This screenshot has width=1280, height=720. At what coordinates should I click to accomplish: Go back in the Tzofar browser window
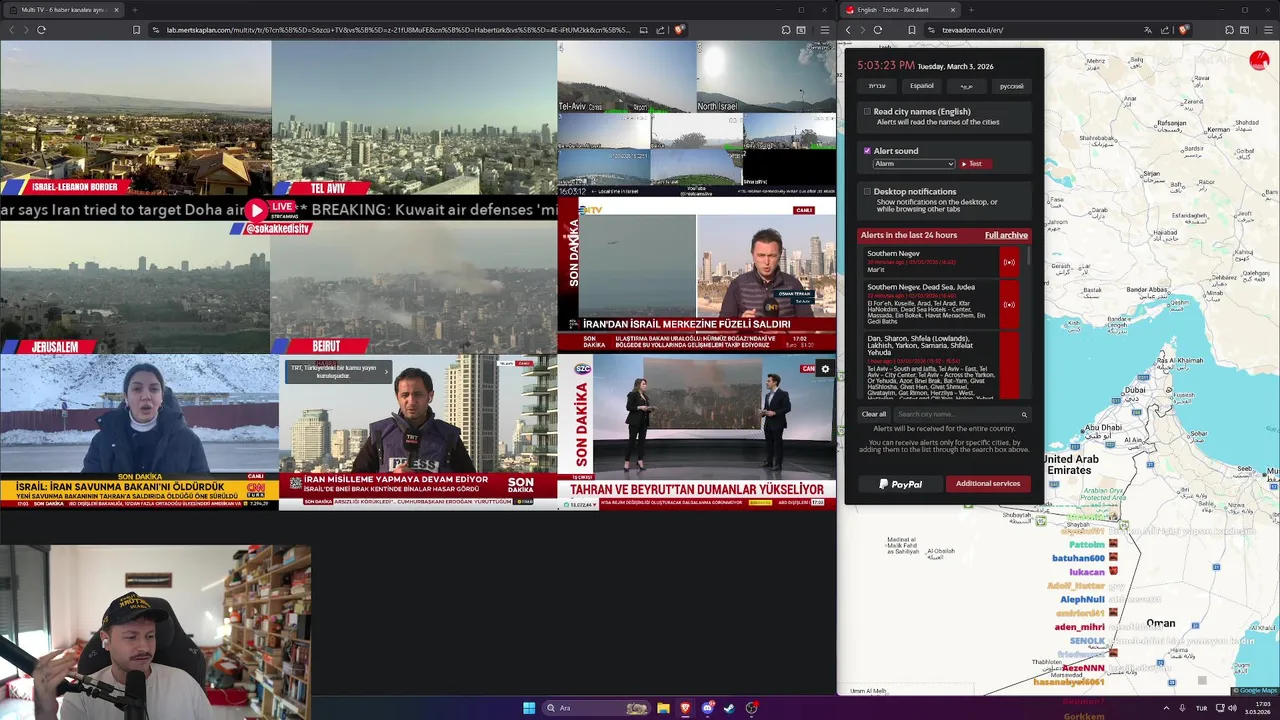point(848,30)
